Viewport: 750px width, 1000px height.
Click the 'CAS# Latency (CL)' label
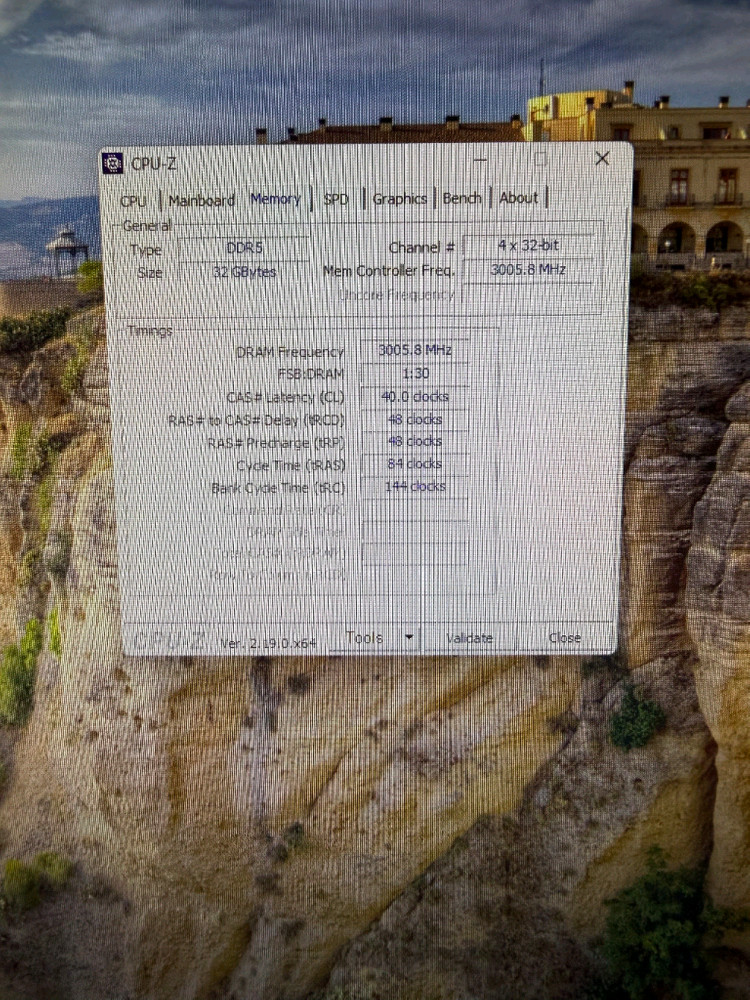tap(285, 397)
